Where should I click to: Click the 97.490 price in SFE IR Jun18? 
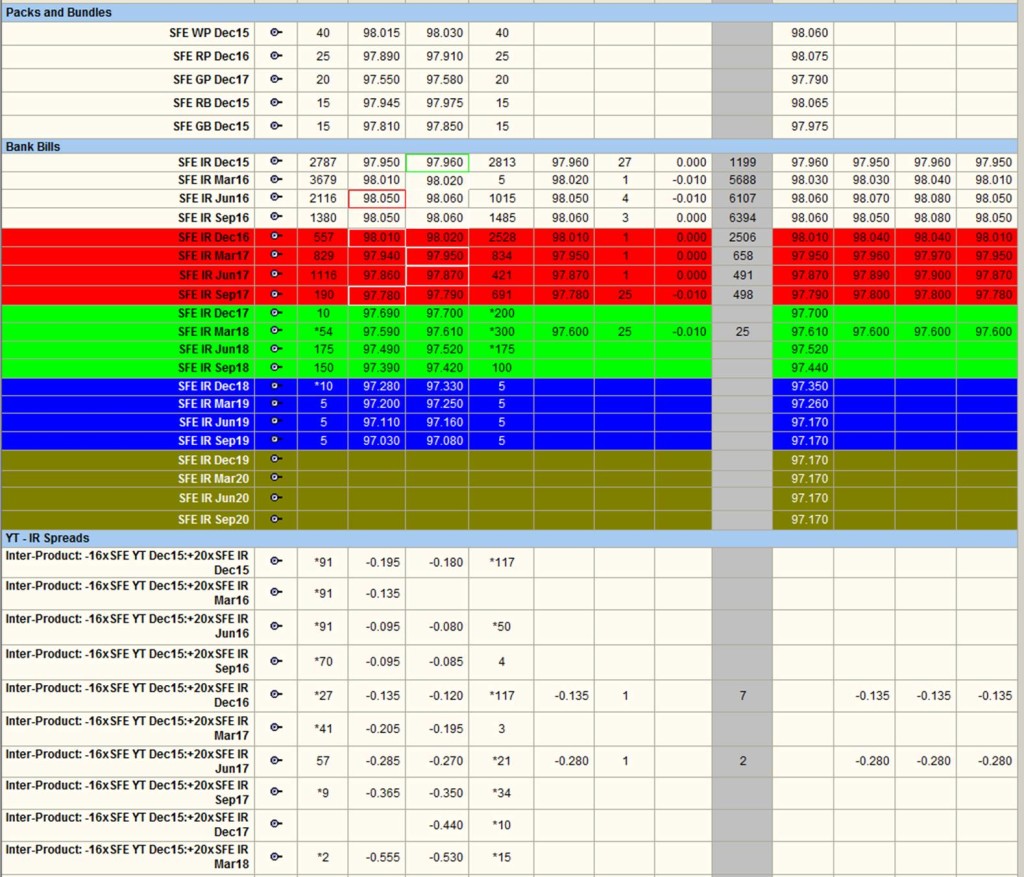pos(381,349)
